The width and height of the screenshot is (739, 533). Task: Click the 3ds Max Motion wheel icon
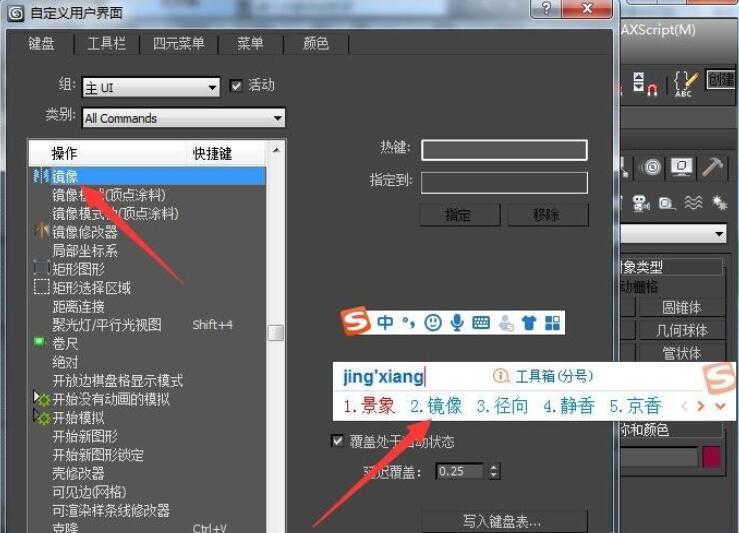click(x=652, y=167)
